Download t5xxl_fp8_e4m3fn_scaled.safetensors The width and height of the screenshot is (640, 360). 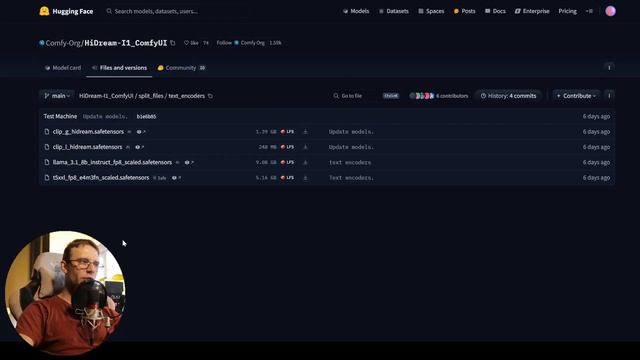305,178
